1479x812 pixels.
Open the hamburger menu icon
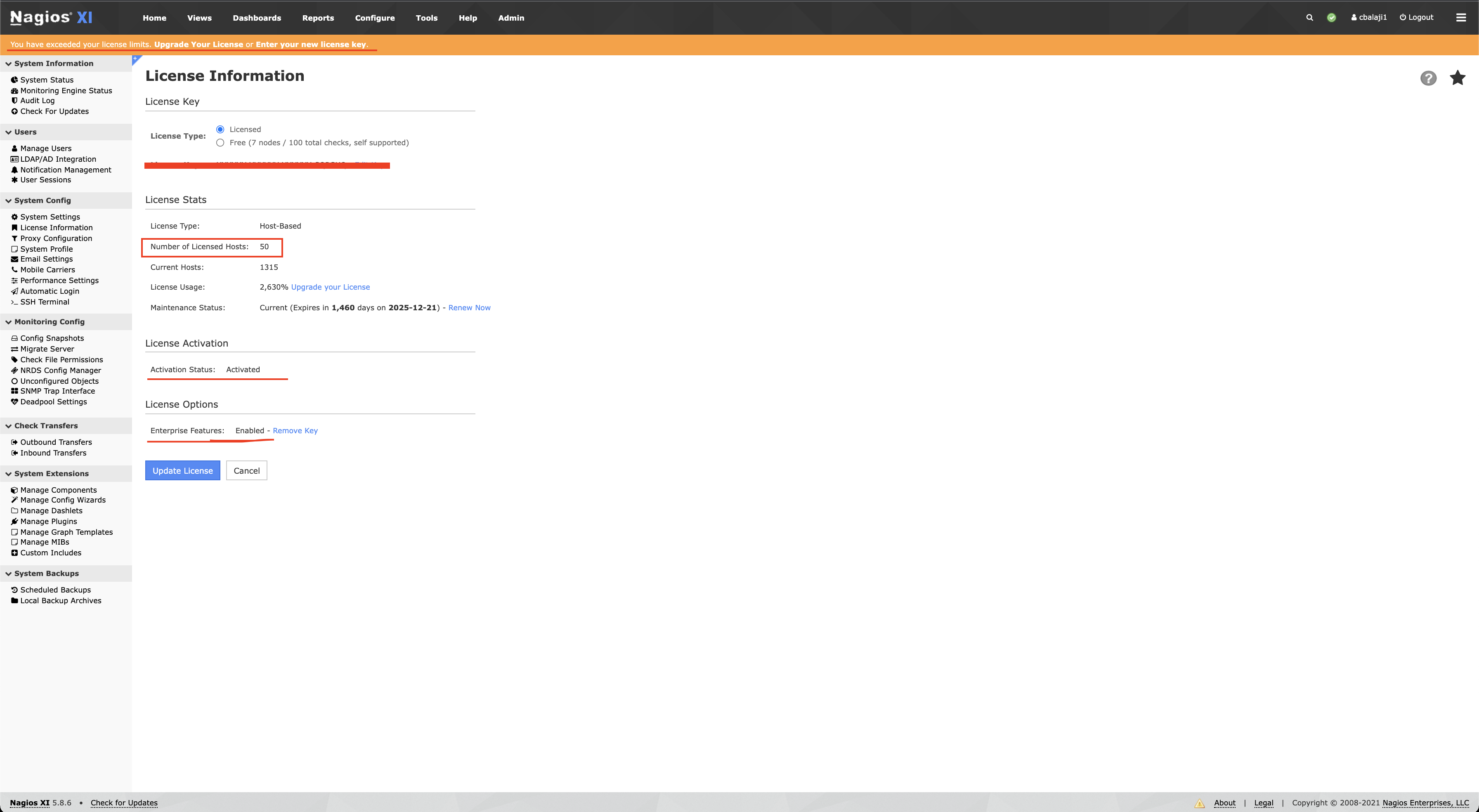(x=1460, y=17)
